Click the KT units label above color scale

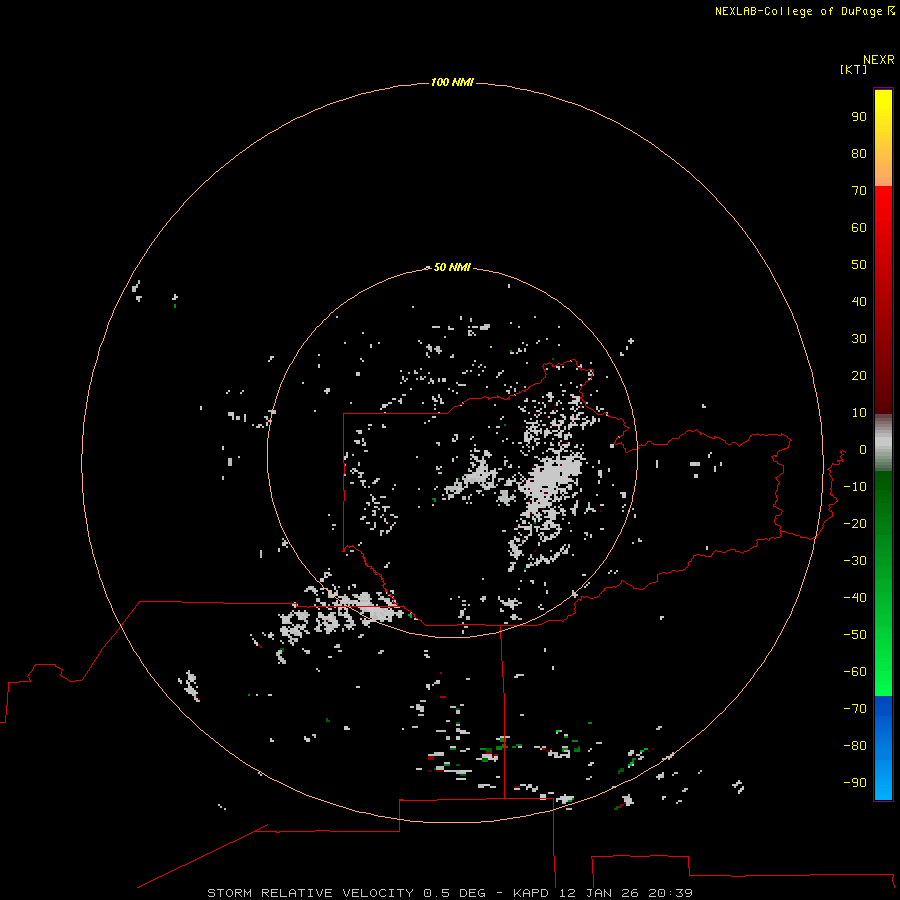point(853,69)
